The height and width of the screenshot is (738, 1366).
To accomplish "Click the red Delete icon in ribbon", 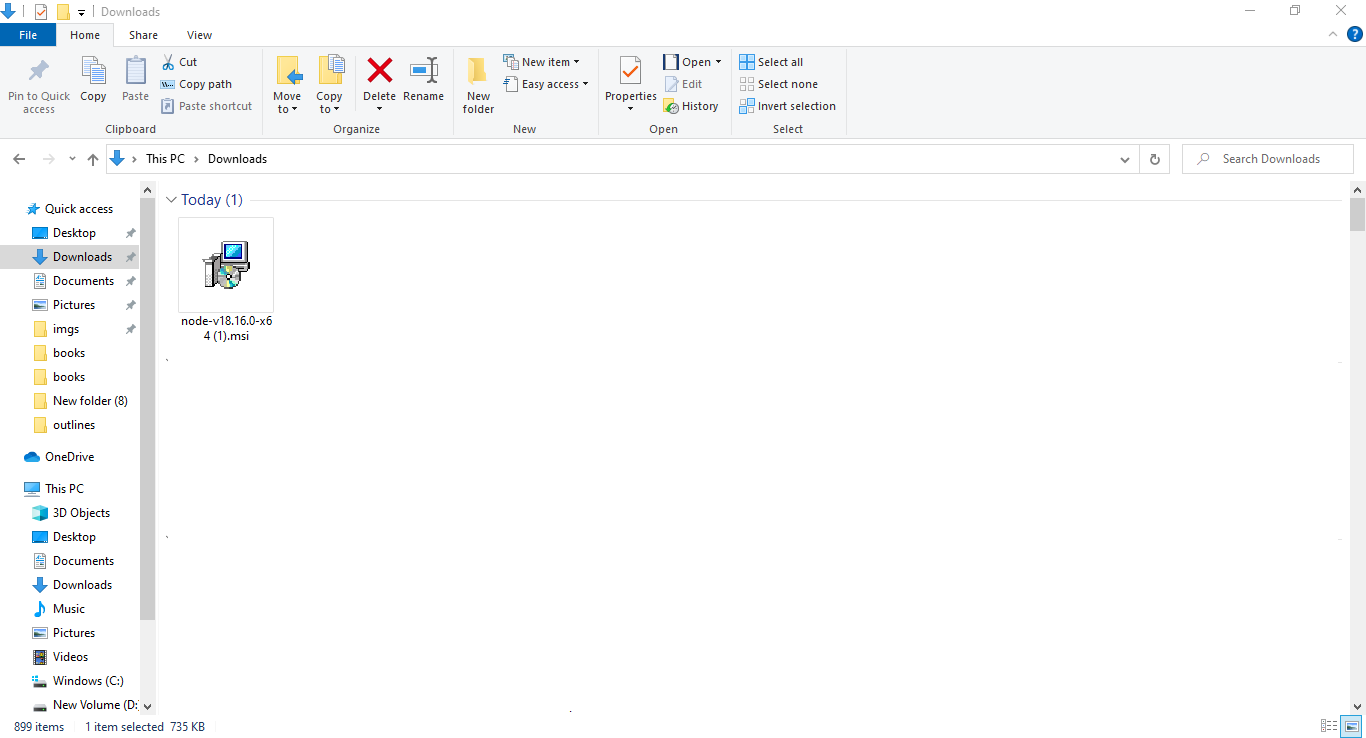I will (379, 72).
